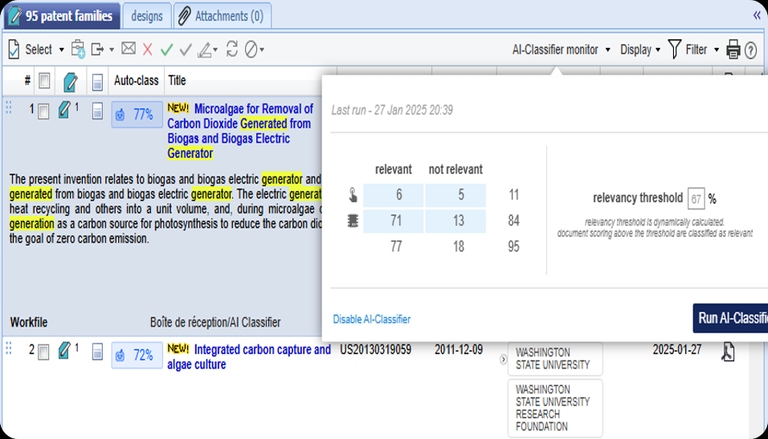Viewport: 768px width, 439px height.
Task: Collapse panel with double chevron icon
Action: 756,15
